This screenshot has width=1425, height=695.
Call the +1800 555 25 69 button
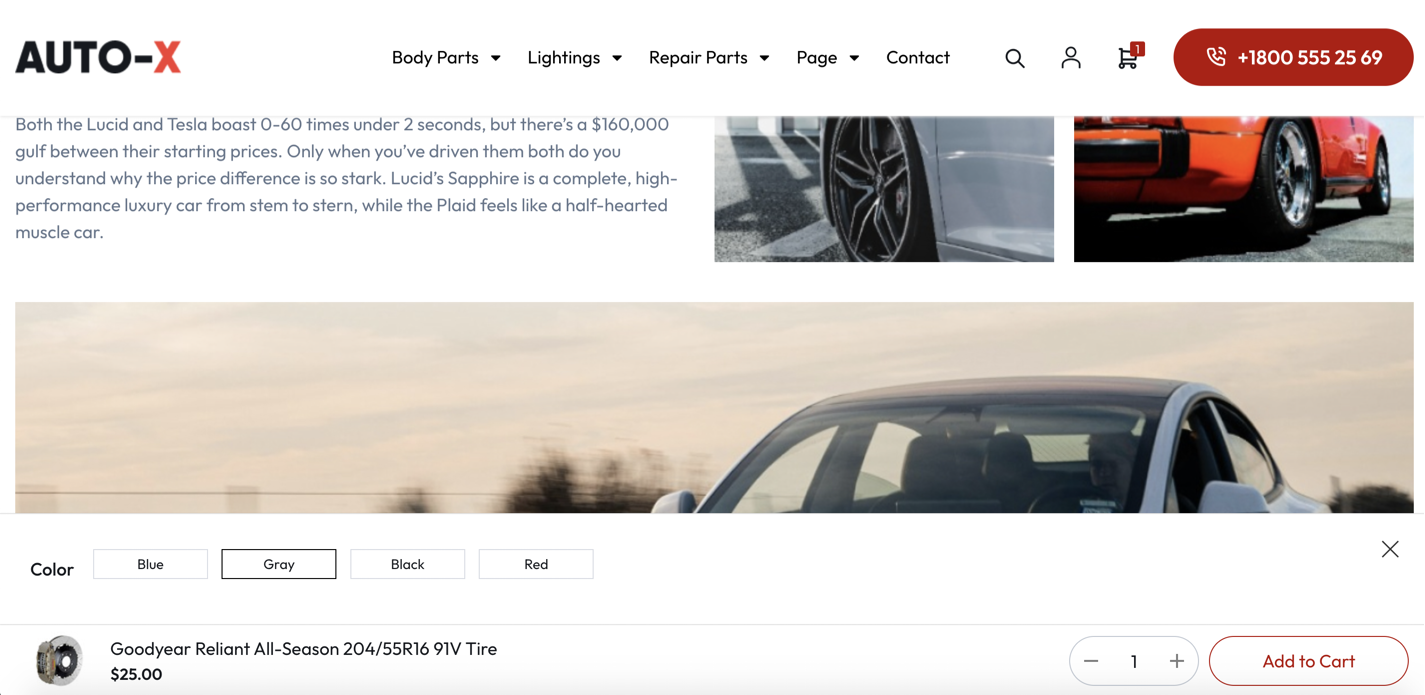(x=1293, y=57)
